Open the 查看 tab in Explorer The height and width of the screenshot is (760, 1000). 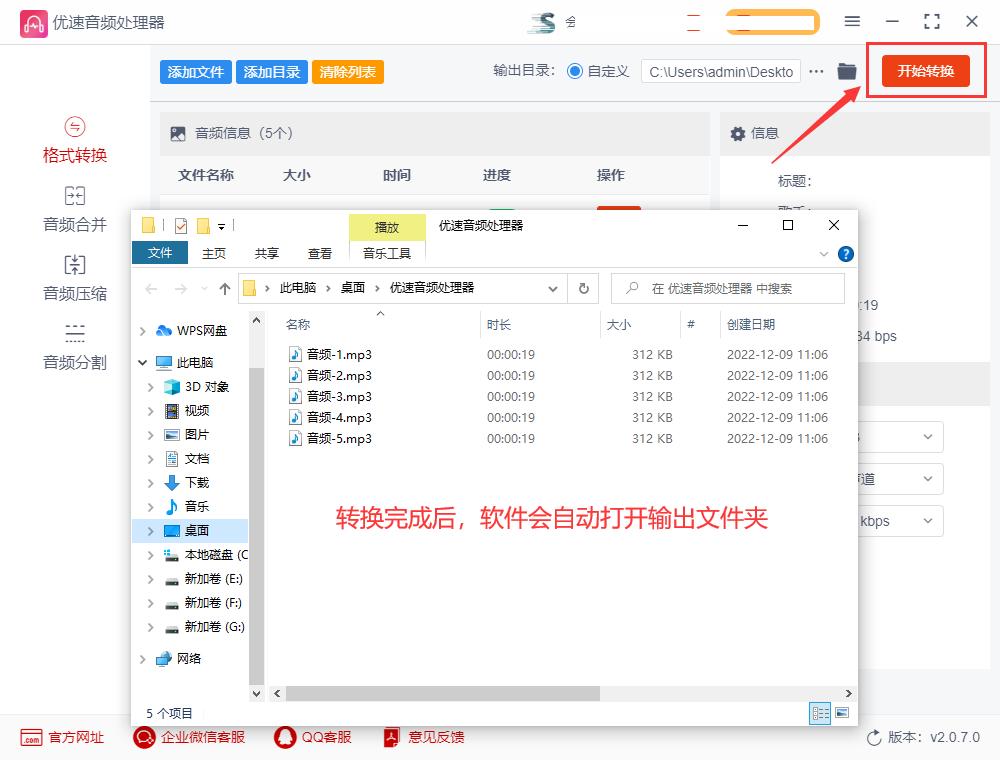319,253
